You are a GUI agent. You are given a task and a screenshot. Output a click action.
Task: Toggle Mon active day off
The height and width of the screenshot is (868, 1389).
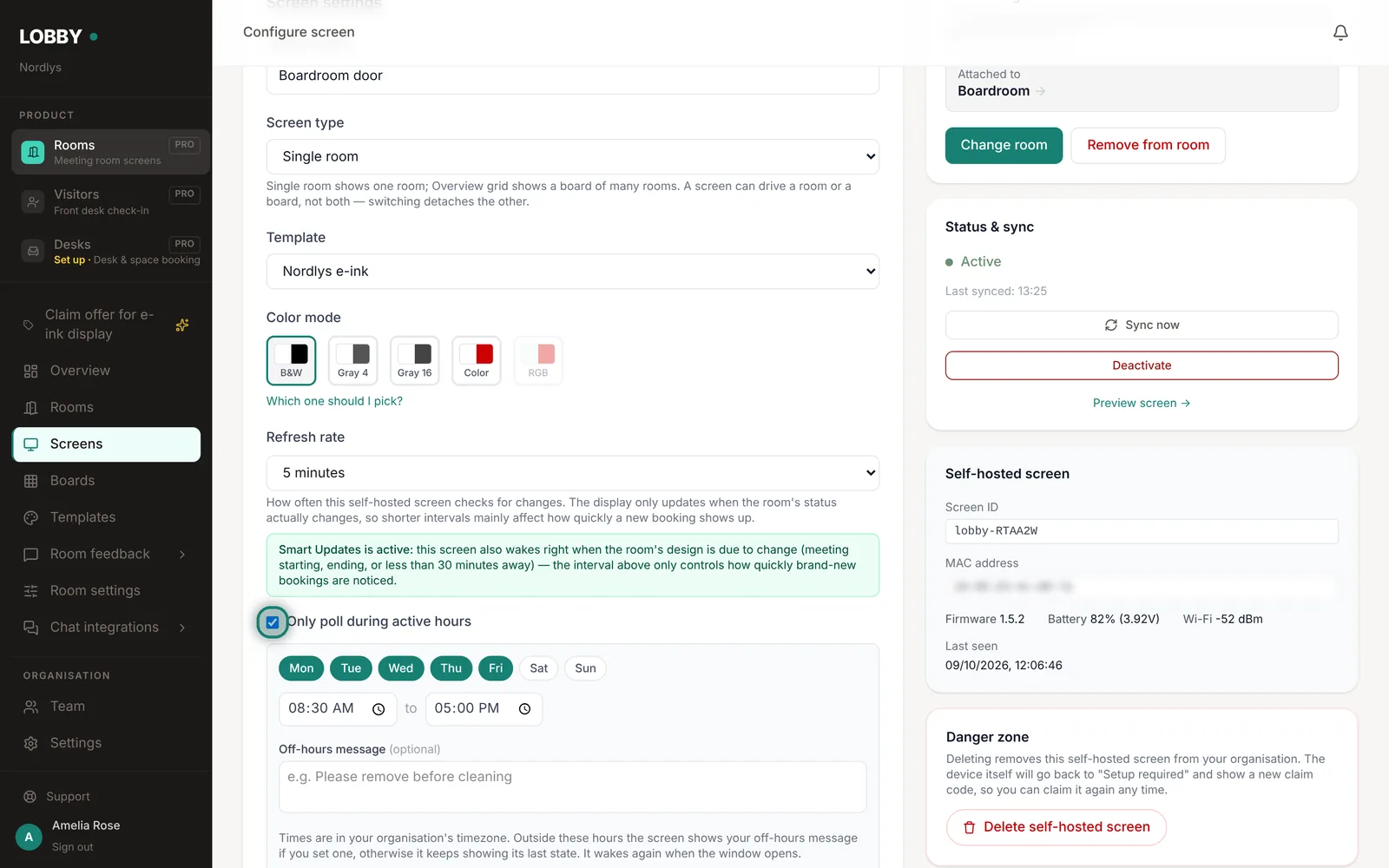click(x=301, y=668)
